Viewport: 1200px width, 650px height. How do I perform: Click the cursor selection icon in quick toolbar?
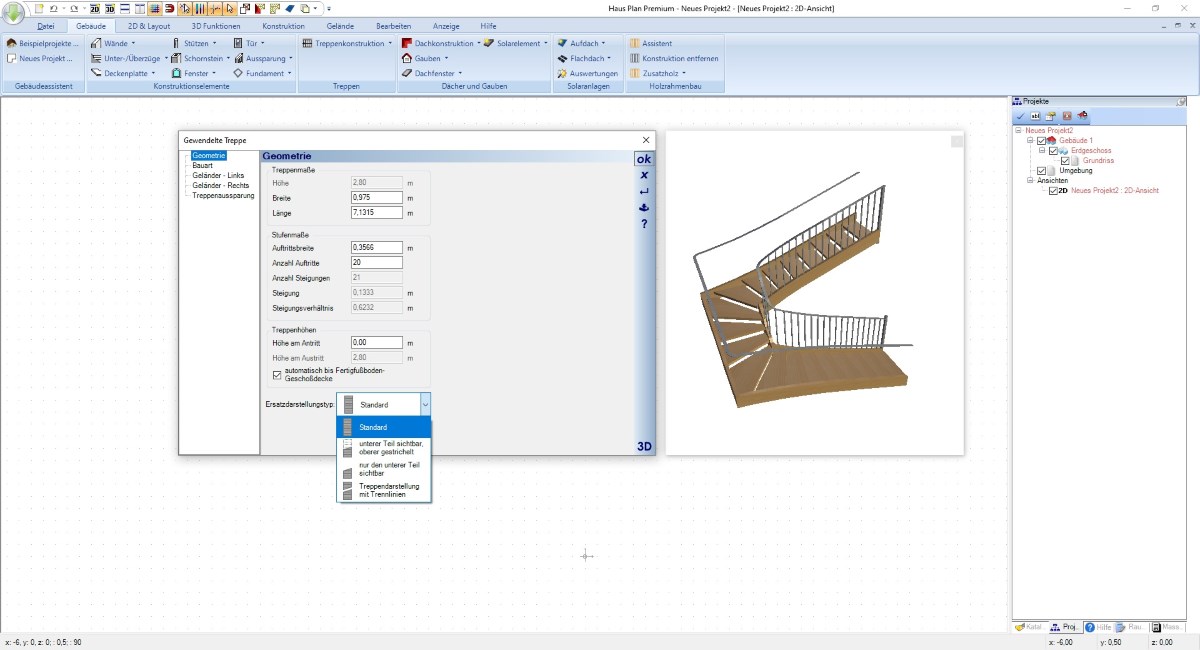(229, 8)
